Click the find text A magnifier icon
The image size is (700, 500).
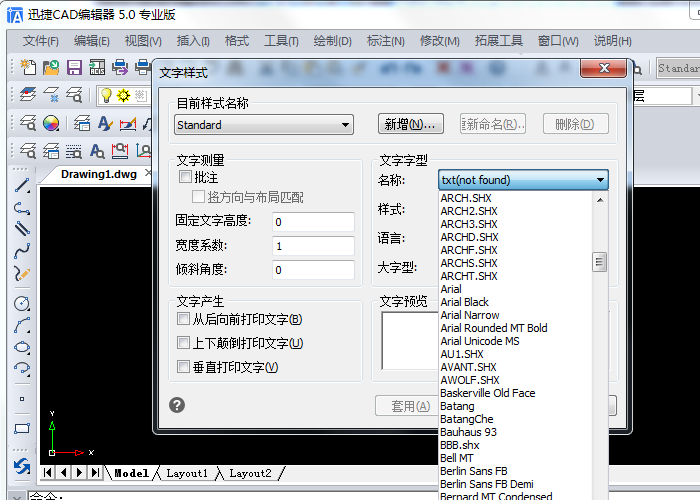click(x=97, y=151)
